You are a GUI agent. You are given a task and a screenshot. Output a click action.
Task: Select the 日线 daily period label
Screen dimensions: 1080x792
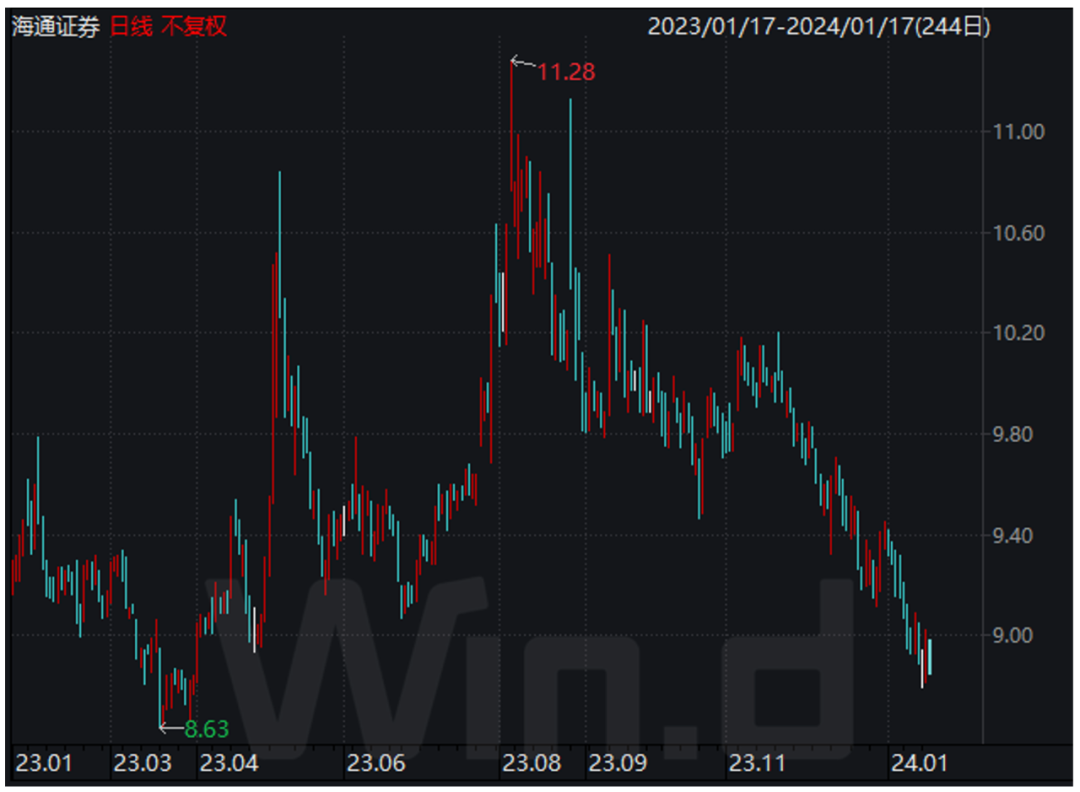pyautogui.click(x=132, y=27)
